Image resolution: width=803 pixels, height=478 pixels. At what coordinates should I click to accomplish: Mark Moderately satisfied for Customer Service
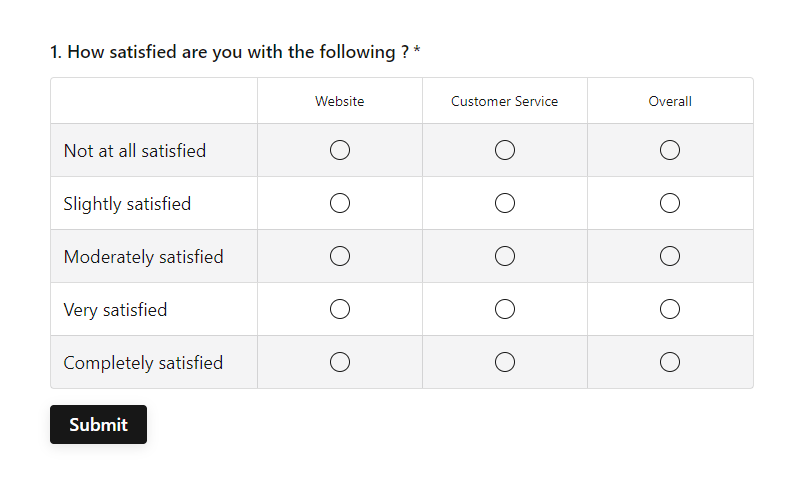pyautogui.click(x=505, y=256)
